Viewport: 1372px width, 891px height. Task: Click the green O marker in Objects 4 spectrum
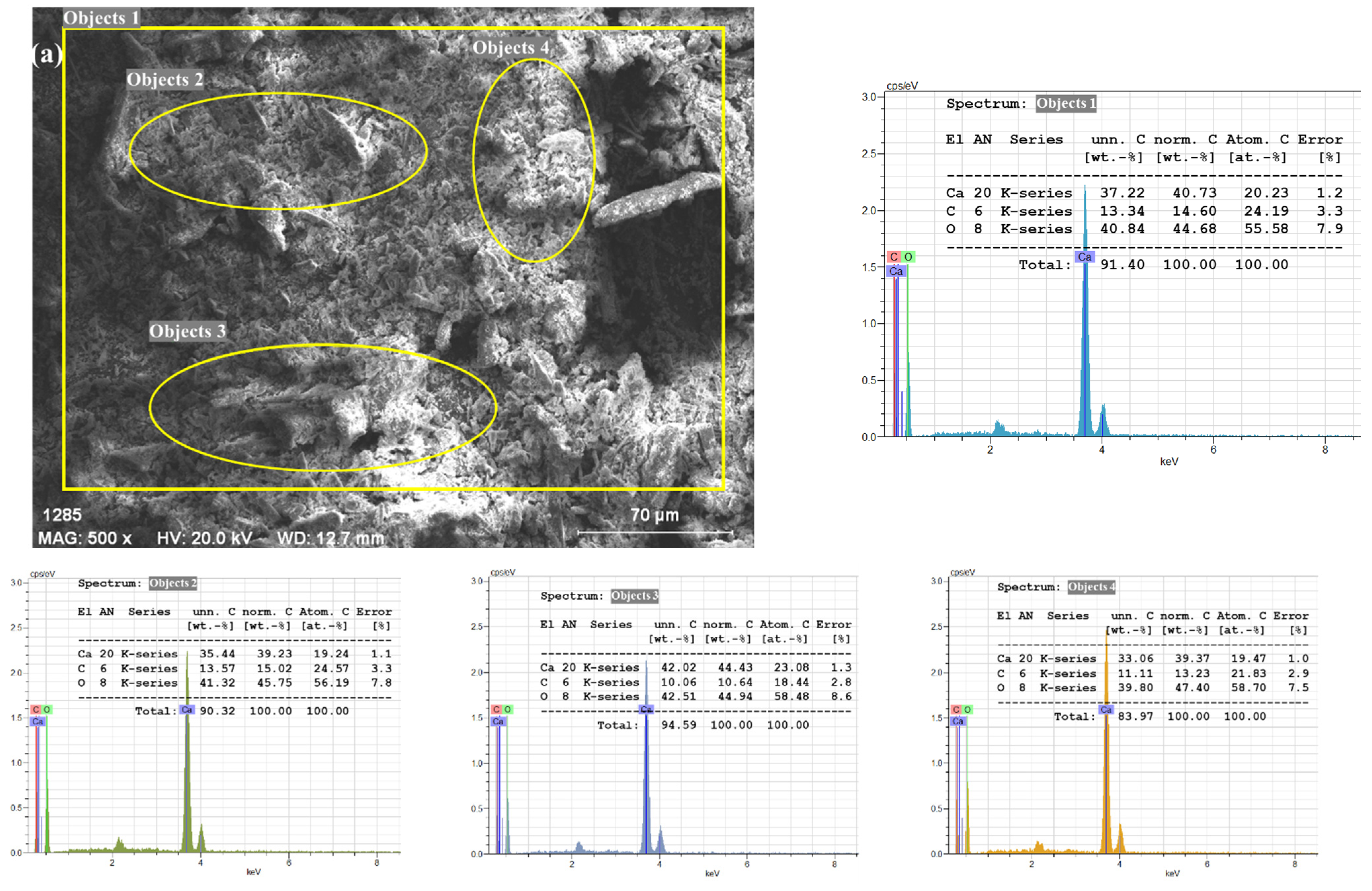click(967, 709)
